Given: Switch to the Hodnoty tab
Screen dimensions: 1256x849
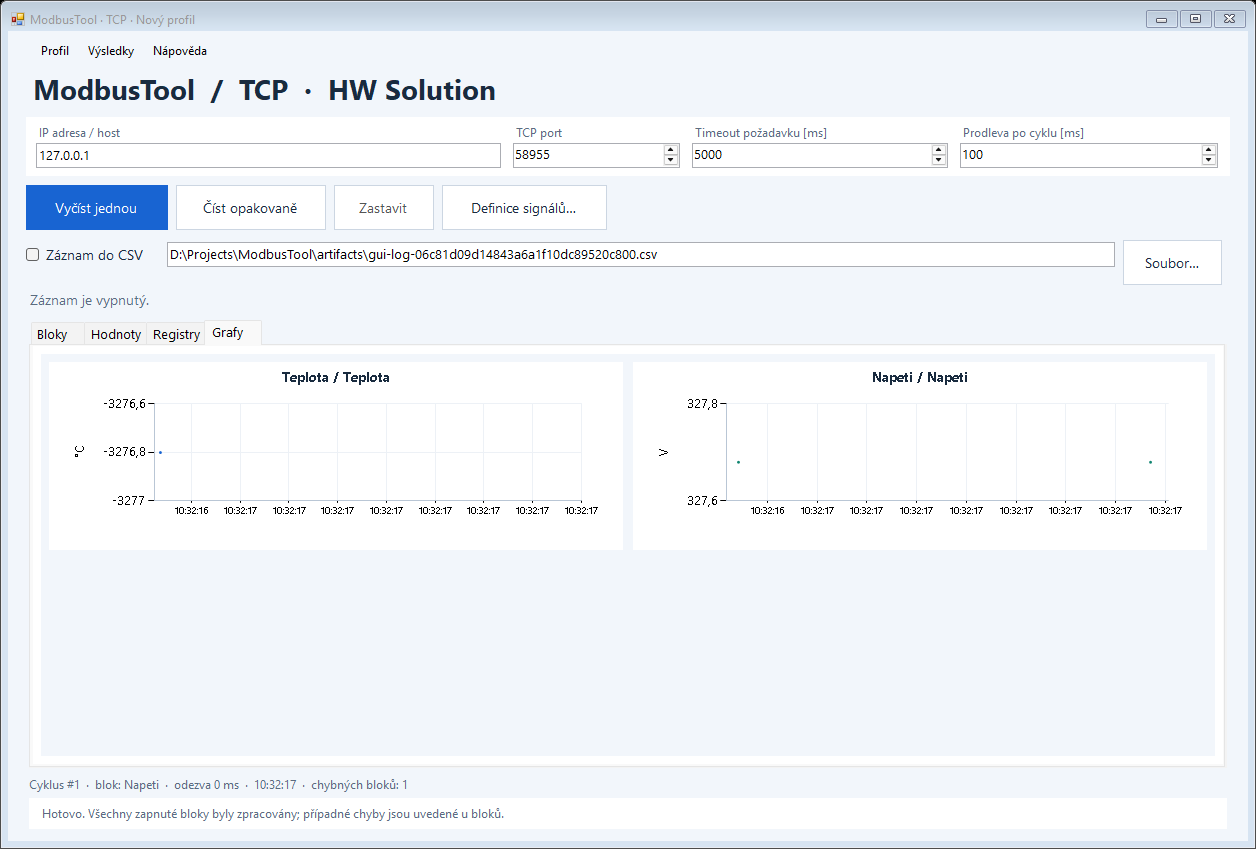Looking at the screenshot, I should click(x=116, y=334).
